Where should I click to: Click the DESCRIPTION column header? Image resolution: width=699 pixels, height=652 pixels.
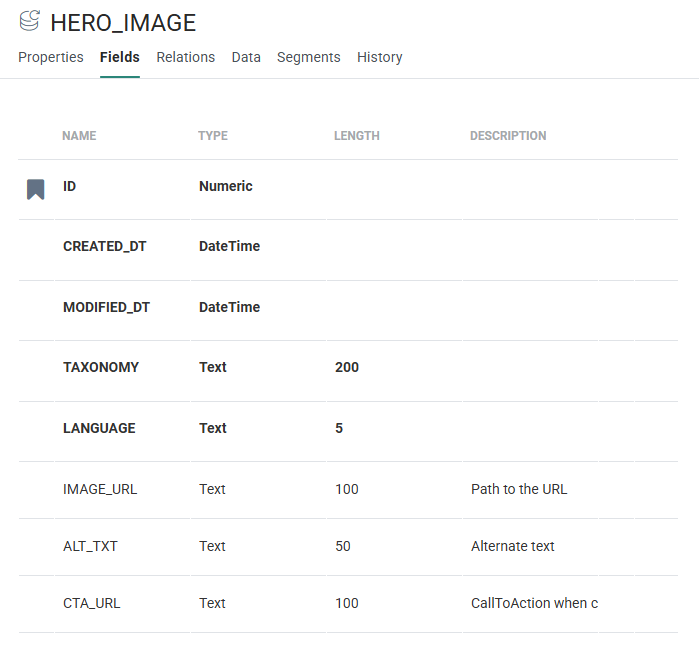(x=508, y=136)
